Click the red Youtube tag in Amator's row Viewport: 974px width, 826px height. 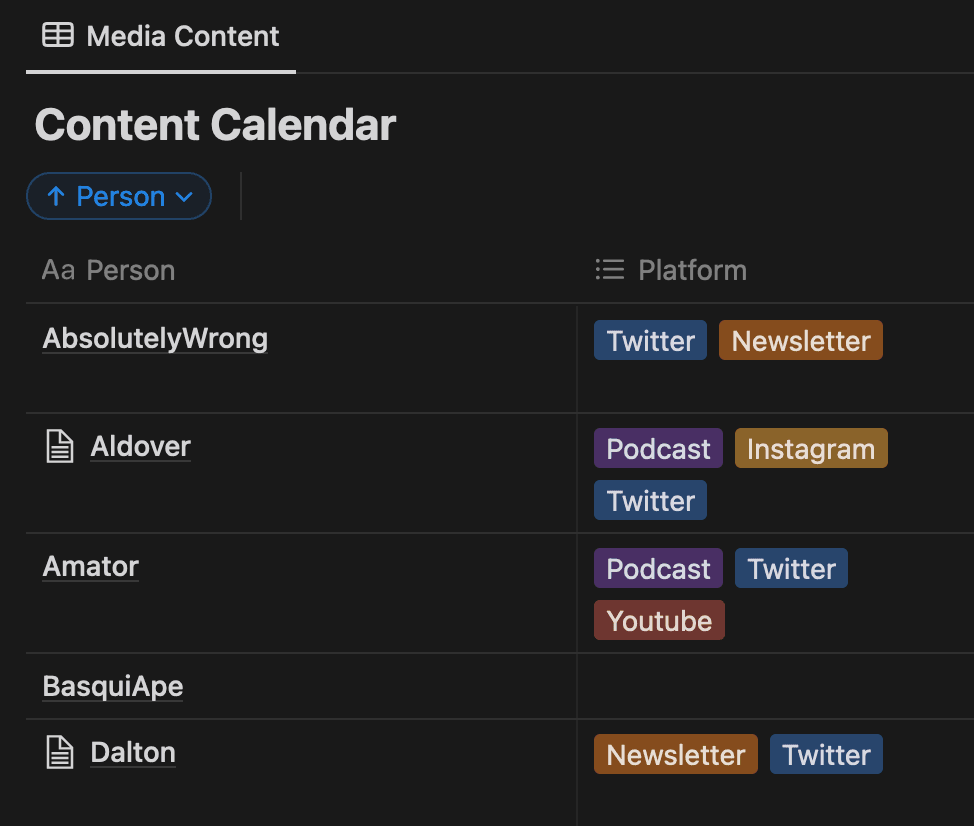pos(659,620)
